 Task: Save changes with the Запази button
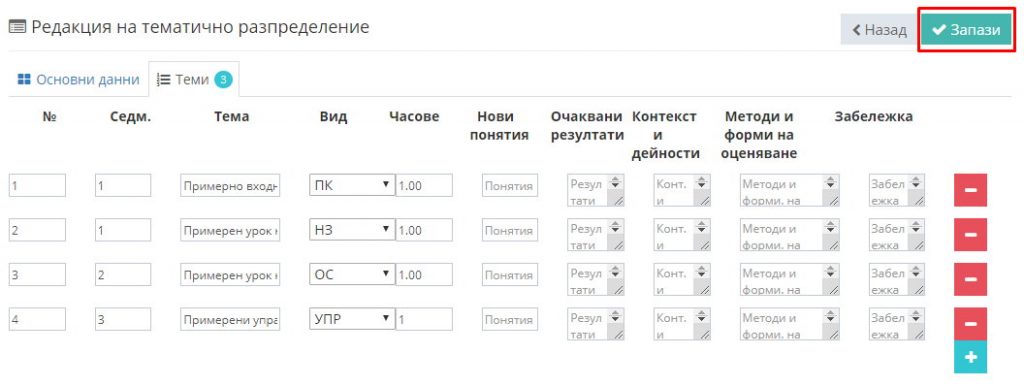(x=967, y=30)
